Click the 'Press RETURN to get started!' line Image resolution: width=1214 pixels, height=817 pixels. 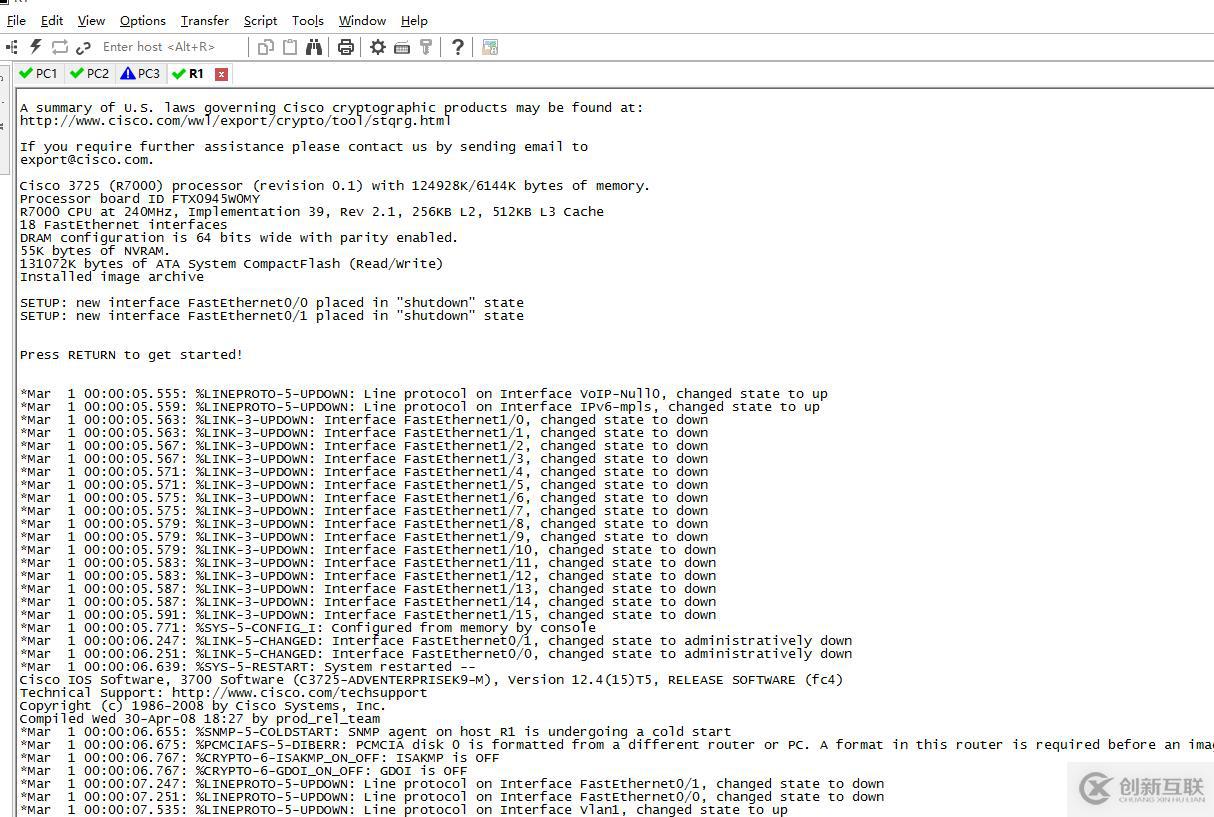[131, 355]
